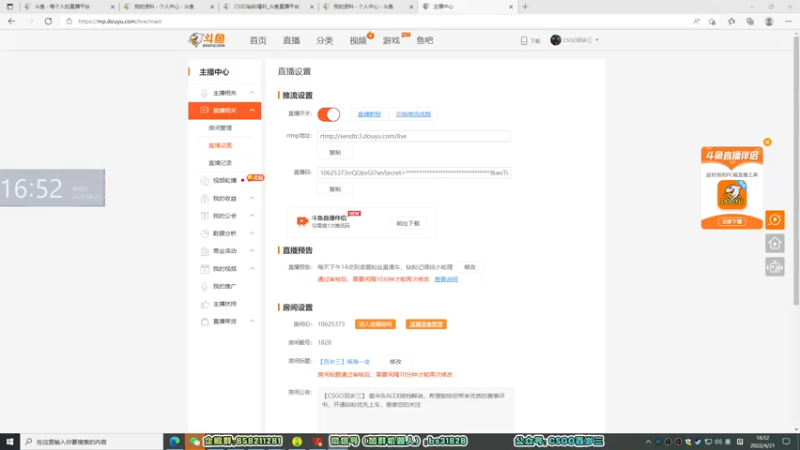800x450 pixels.
Task: Click 修改 next to 直播预告
Action: coord(469,267)
